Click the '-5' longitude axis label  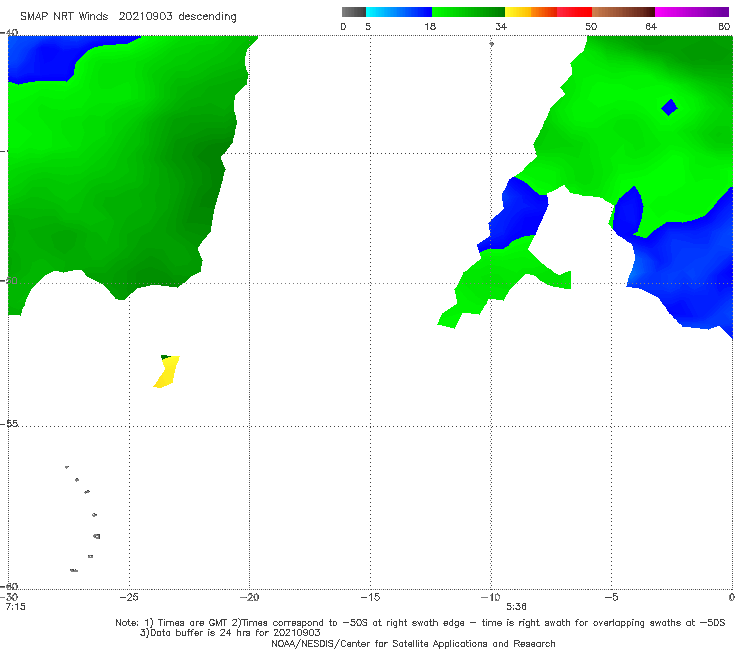(611, 597)
